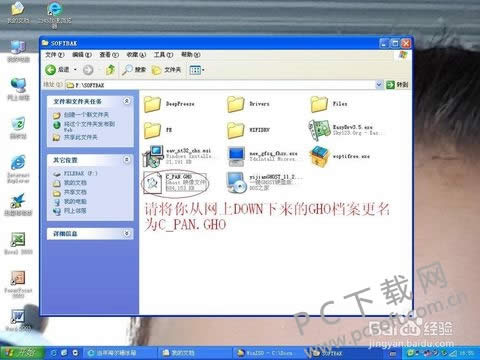Collapse the Other Places panel

pos(127,160)
